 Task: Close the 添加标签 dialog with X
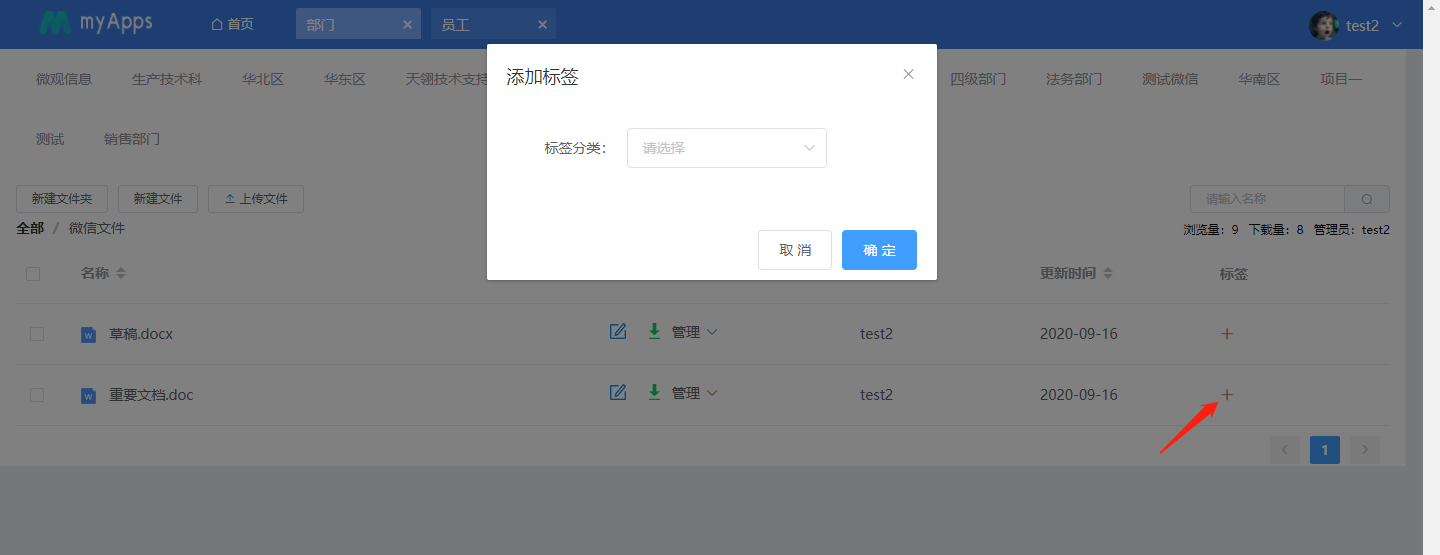point(908,74)
